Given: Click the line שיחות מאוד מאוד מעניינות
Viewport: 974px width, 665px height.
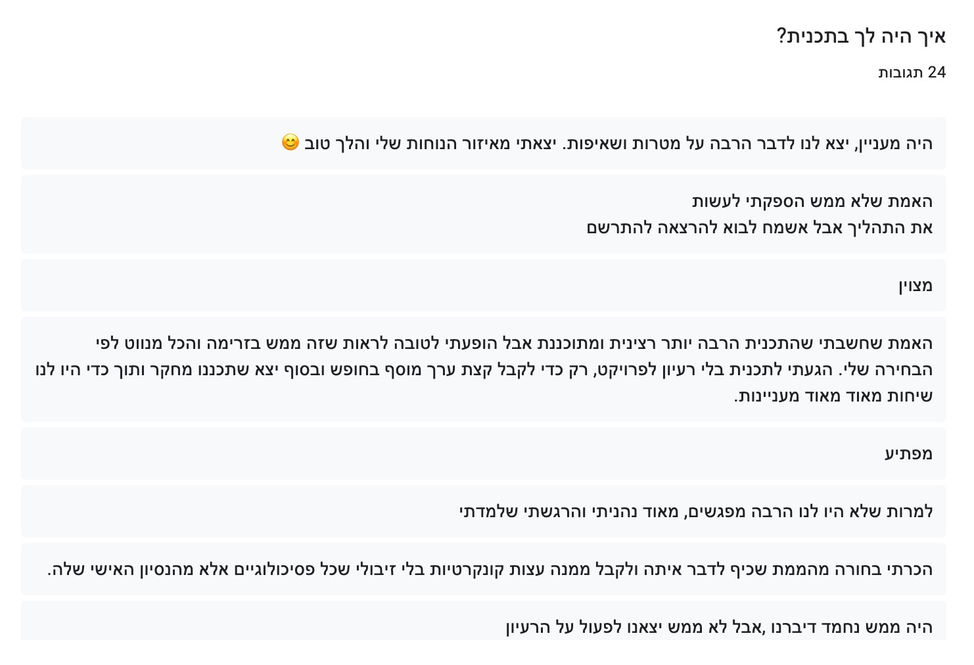Looking at the screenshot, I should click(x=833, y=396).
